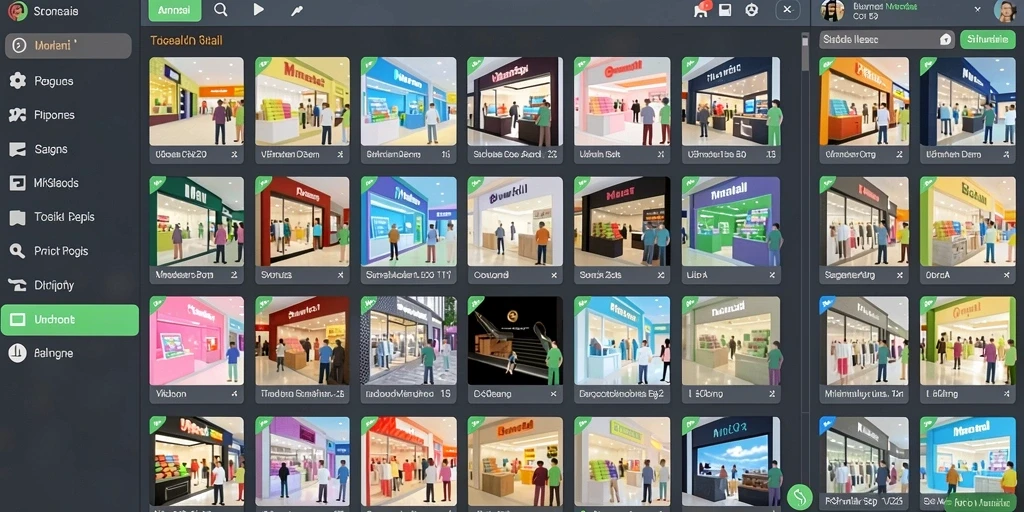The width and height of the screenshot is (1024, 512).
Task: Select the pen tool icon in toolbar
Action: coord(296,10)
